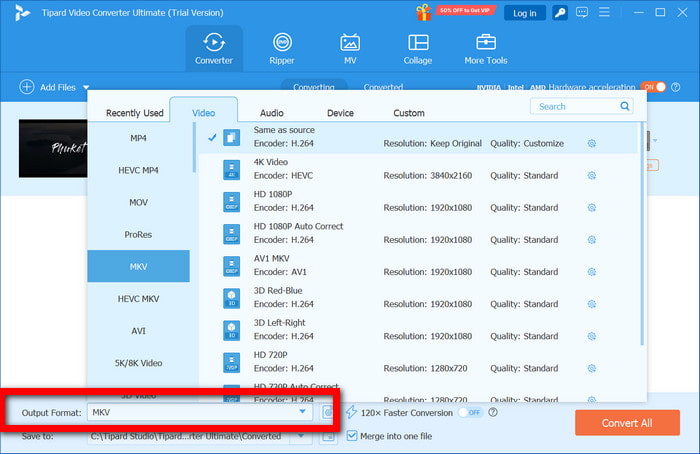700x454 pixels.
Task: Open the Collage module
Action: 418,48
